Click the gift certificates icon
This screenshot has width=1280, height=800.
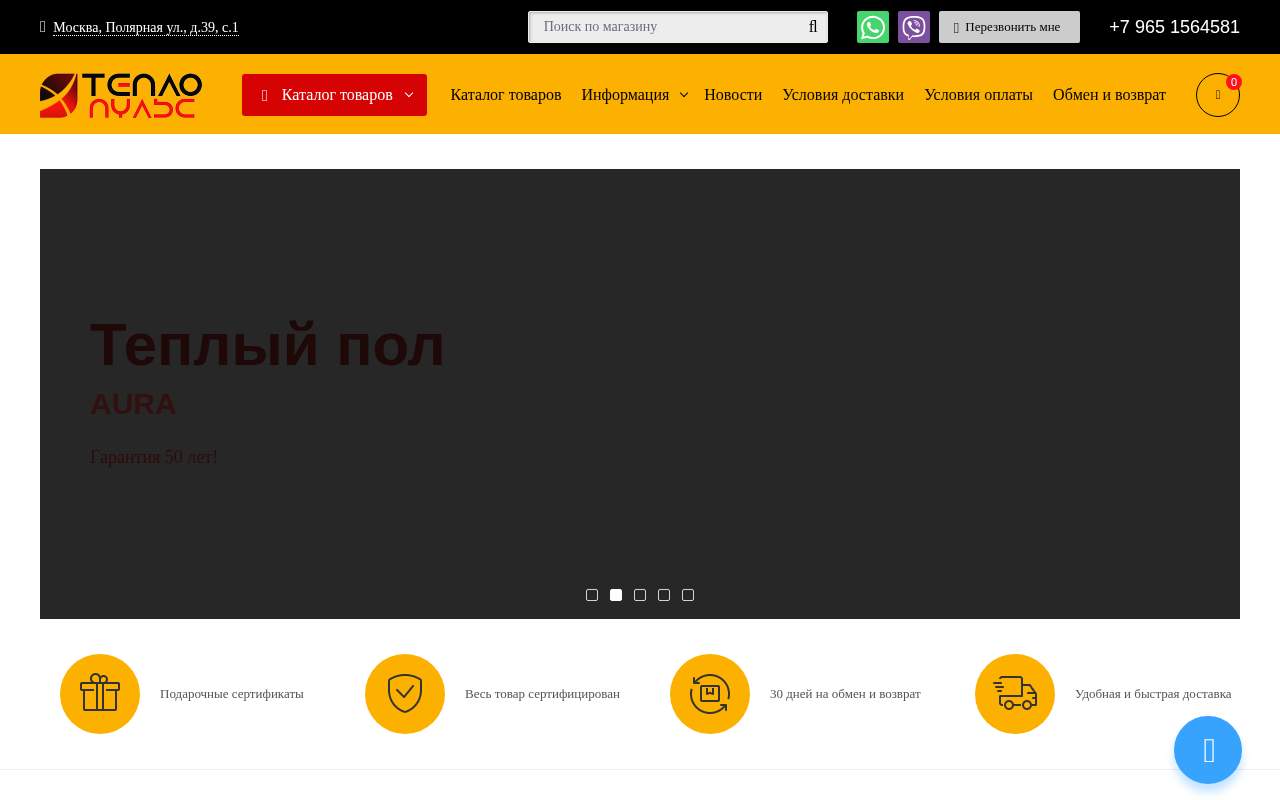pyautogui.click(x=100, y=694)
